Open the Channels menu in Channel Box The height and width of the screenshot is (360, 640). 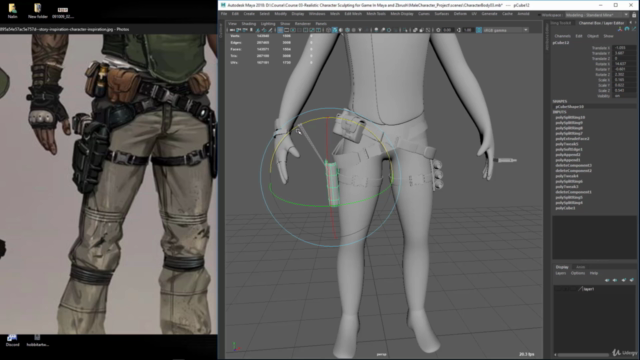(562, 36)
